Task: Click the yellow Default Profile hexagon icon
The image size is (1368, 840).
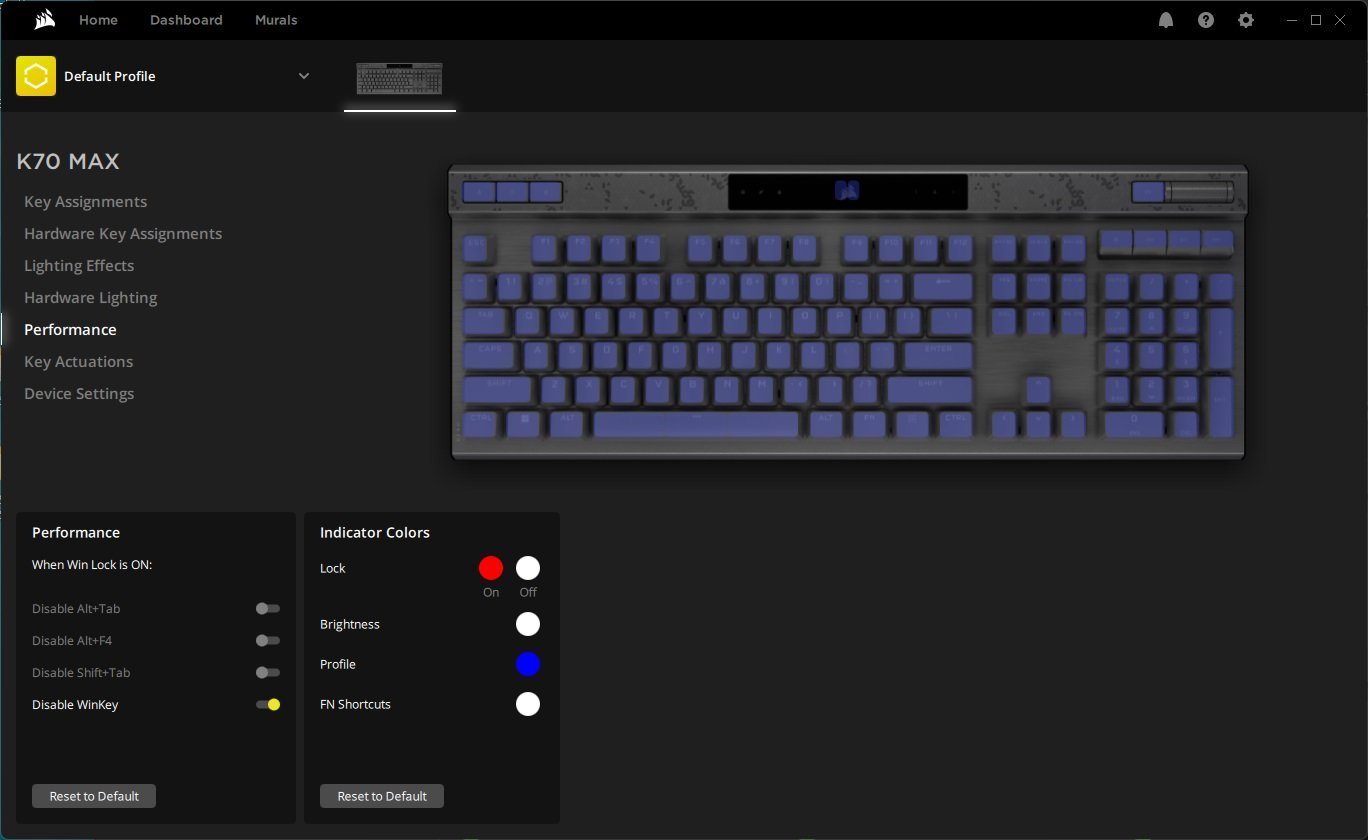Action: 36,76
